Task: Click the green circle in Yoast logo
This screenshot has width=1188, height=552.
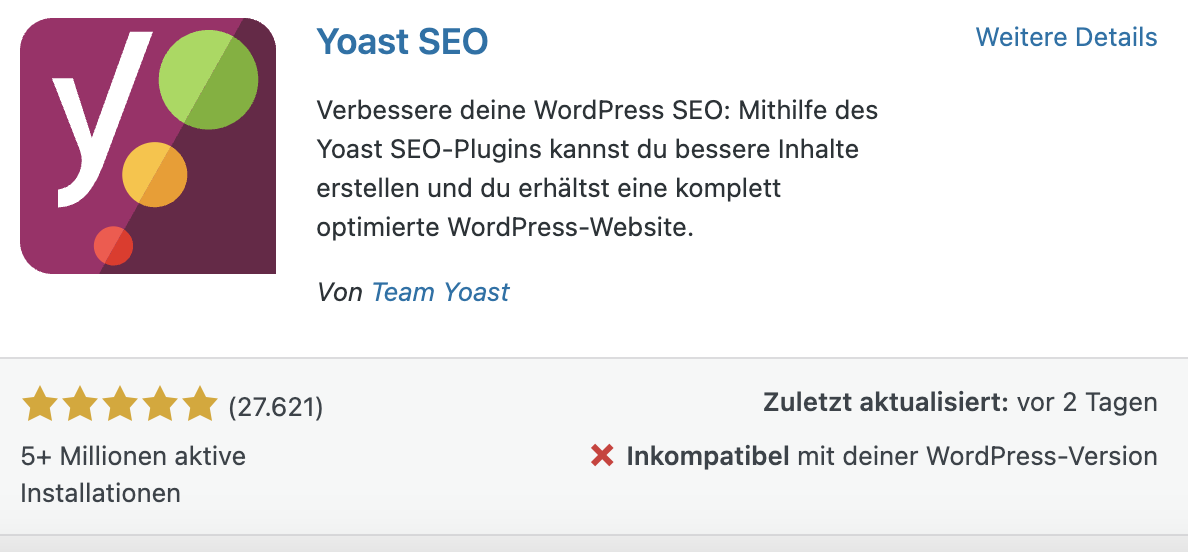Action: click(208, 80)
